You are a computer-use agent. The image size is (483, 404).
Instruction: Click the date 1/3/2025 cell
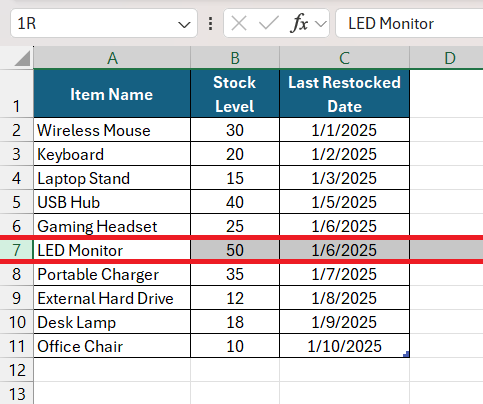point(344,178)
